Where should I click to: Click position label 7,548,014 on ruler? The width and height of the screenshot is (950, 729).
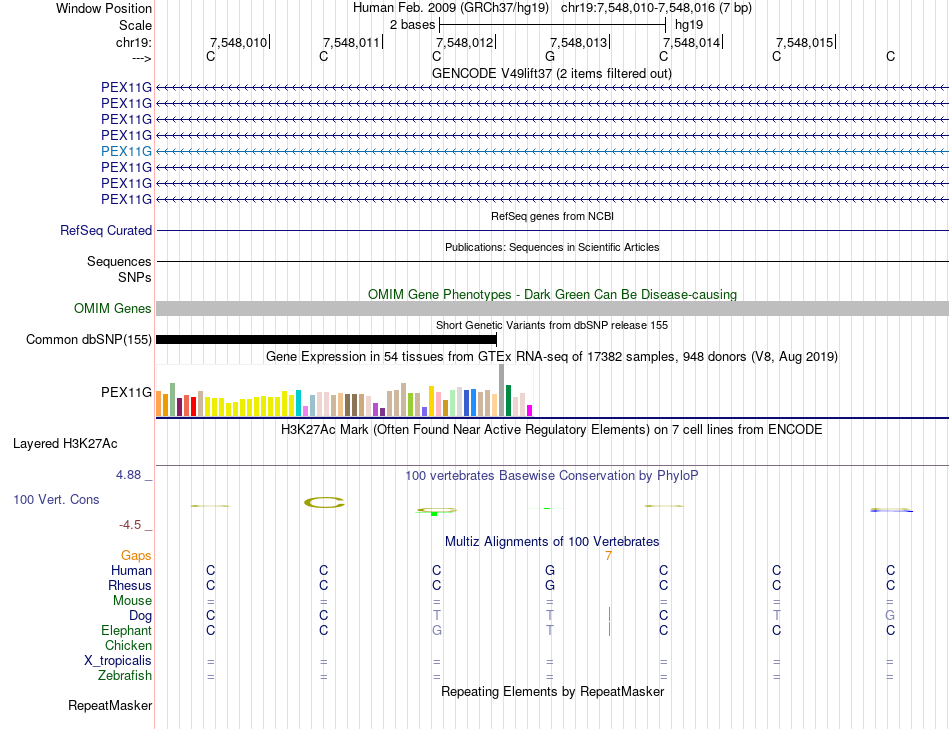[691, 42]
